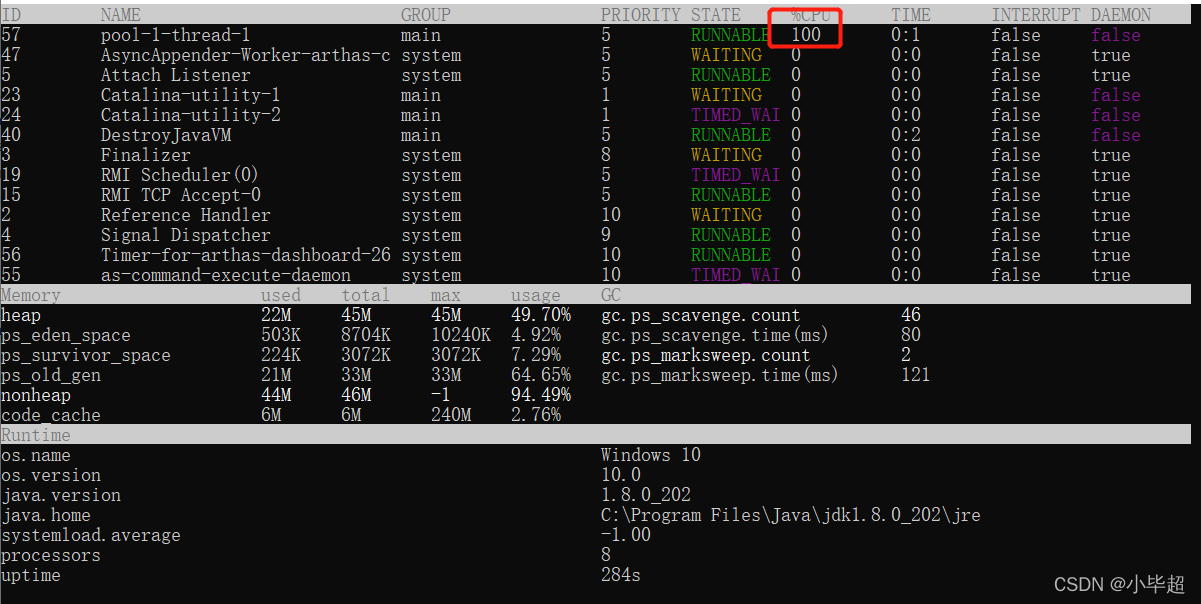Click WAITING state of Finalizer row
The image size is (1201, 604).
pos(726,155)
